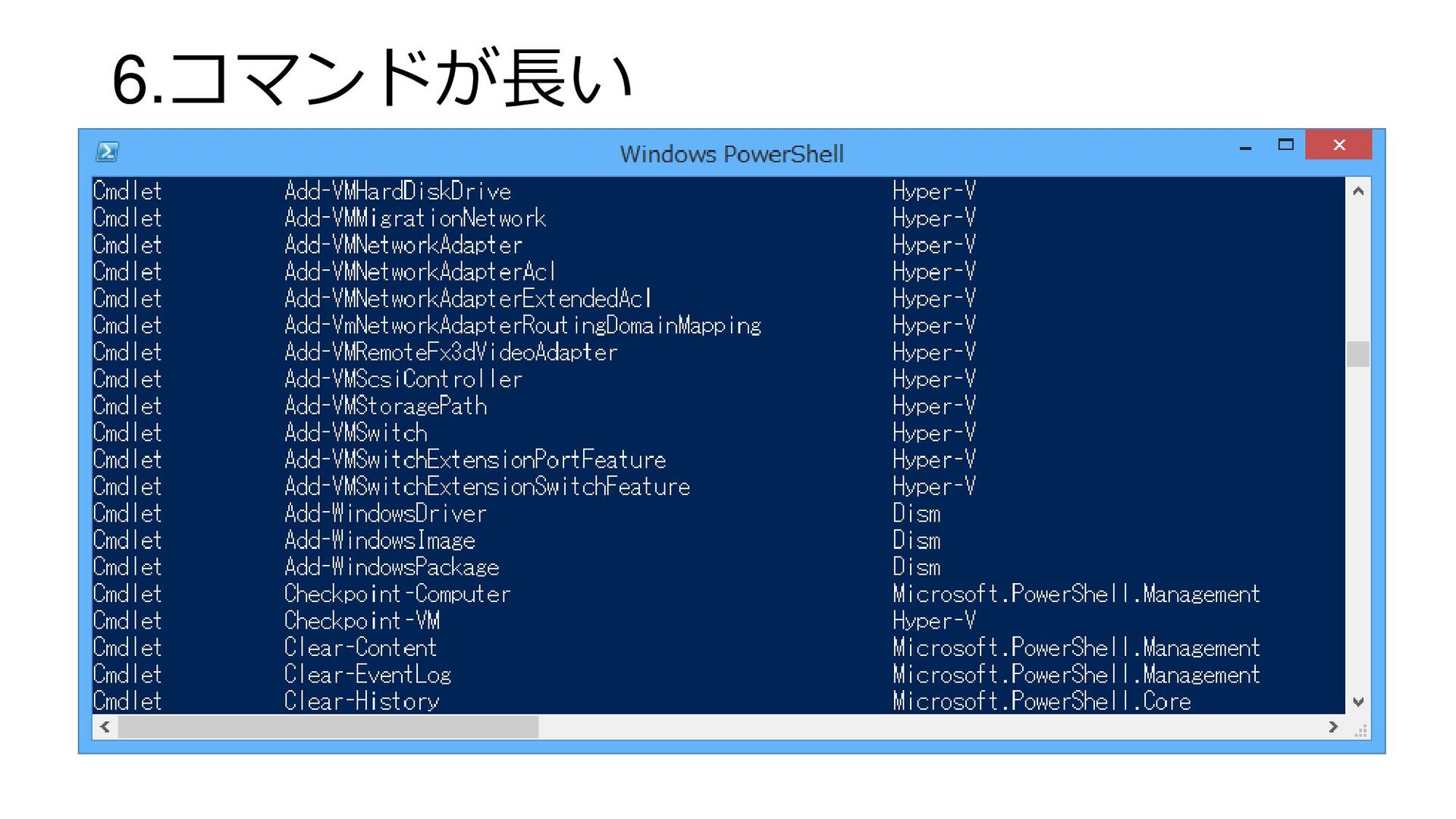
Task: Minimize the Windows PowerShell window
Action: coord(1245,148)
